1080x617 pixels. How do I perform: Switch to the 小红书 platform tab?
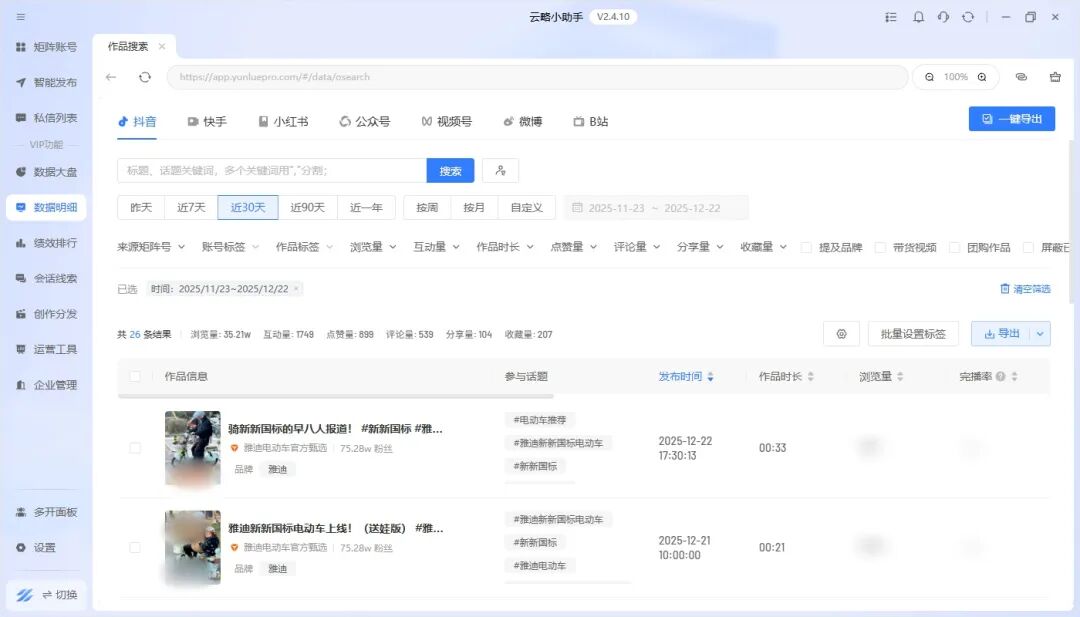(x=283, y=121)
